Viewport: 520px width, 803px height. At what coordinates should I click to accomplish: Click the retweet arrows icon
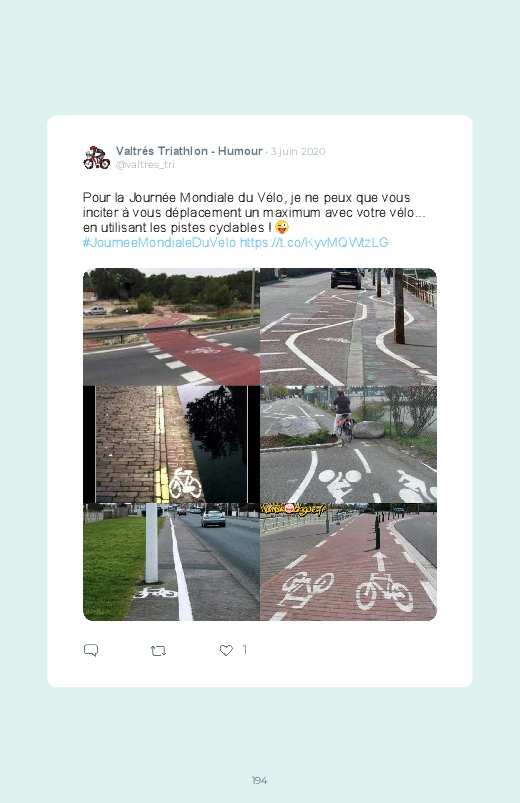tap(158, 651)
